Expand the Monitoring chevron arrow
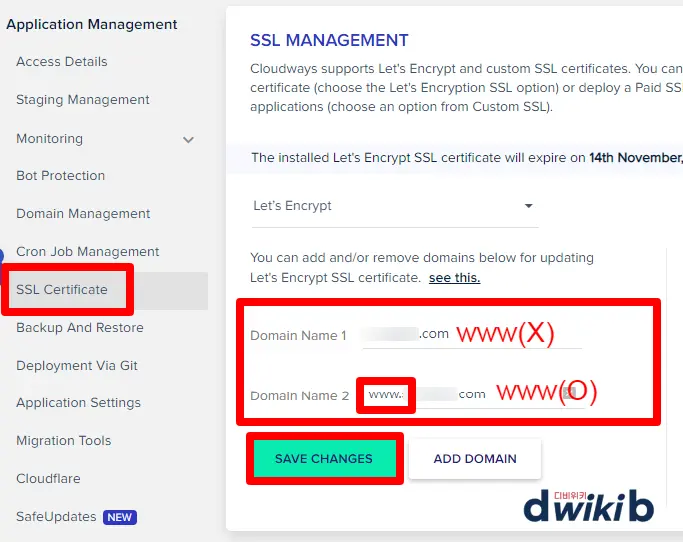Image resolution: width=683 pixels, height=542 pixels. (x=188, y=139)
